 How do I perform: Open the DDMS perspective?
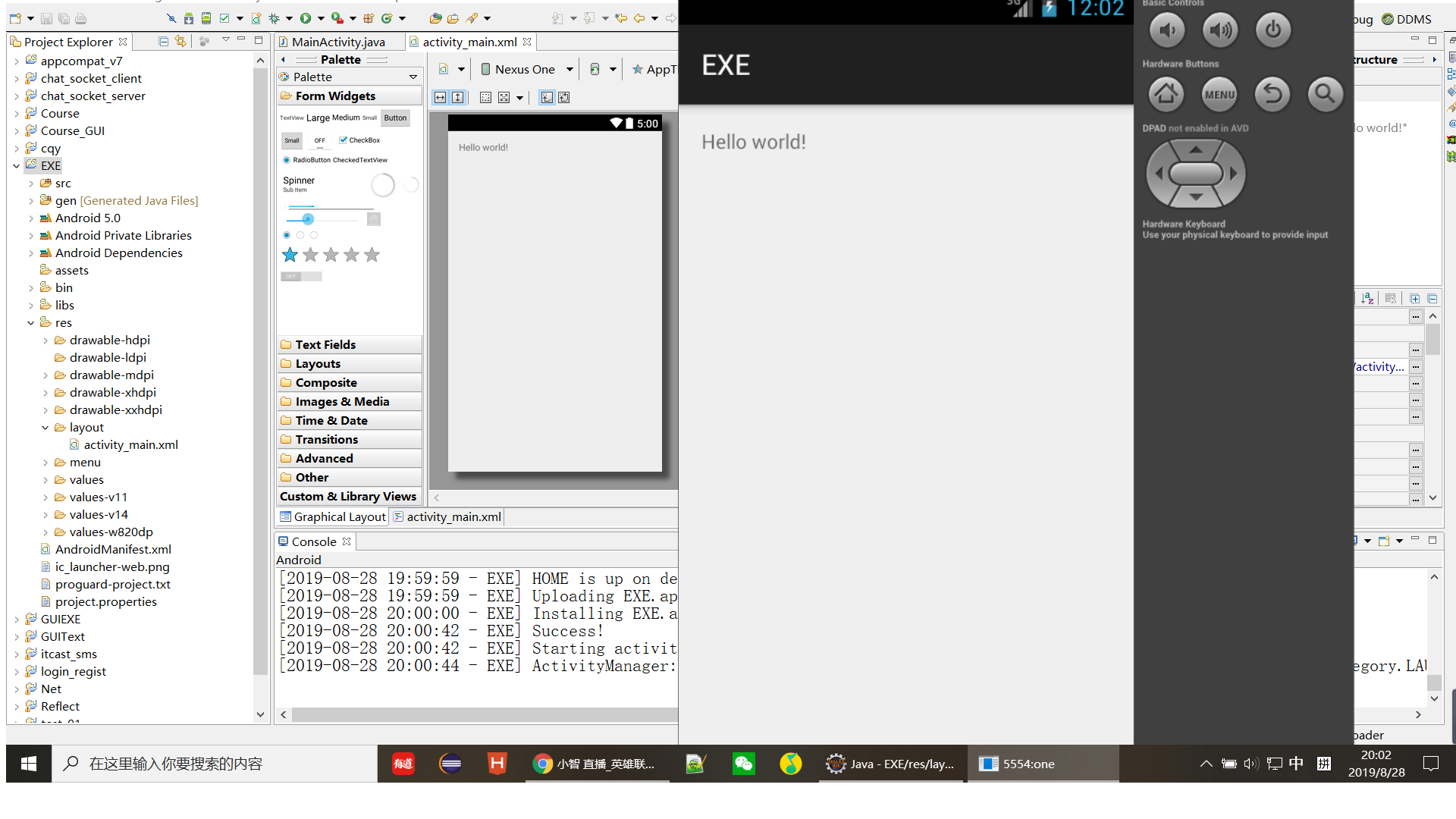[x=1407, y=19]
